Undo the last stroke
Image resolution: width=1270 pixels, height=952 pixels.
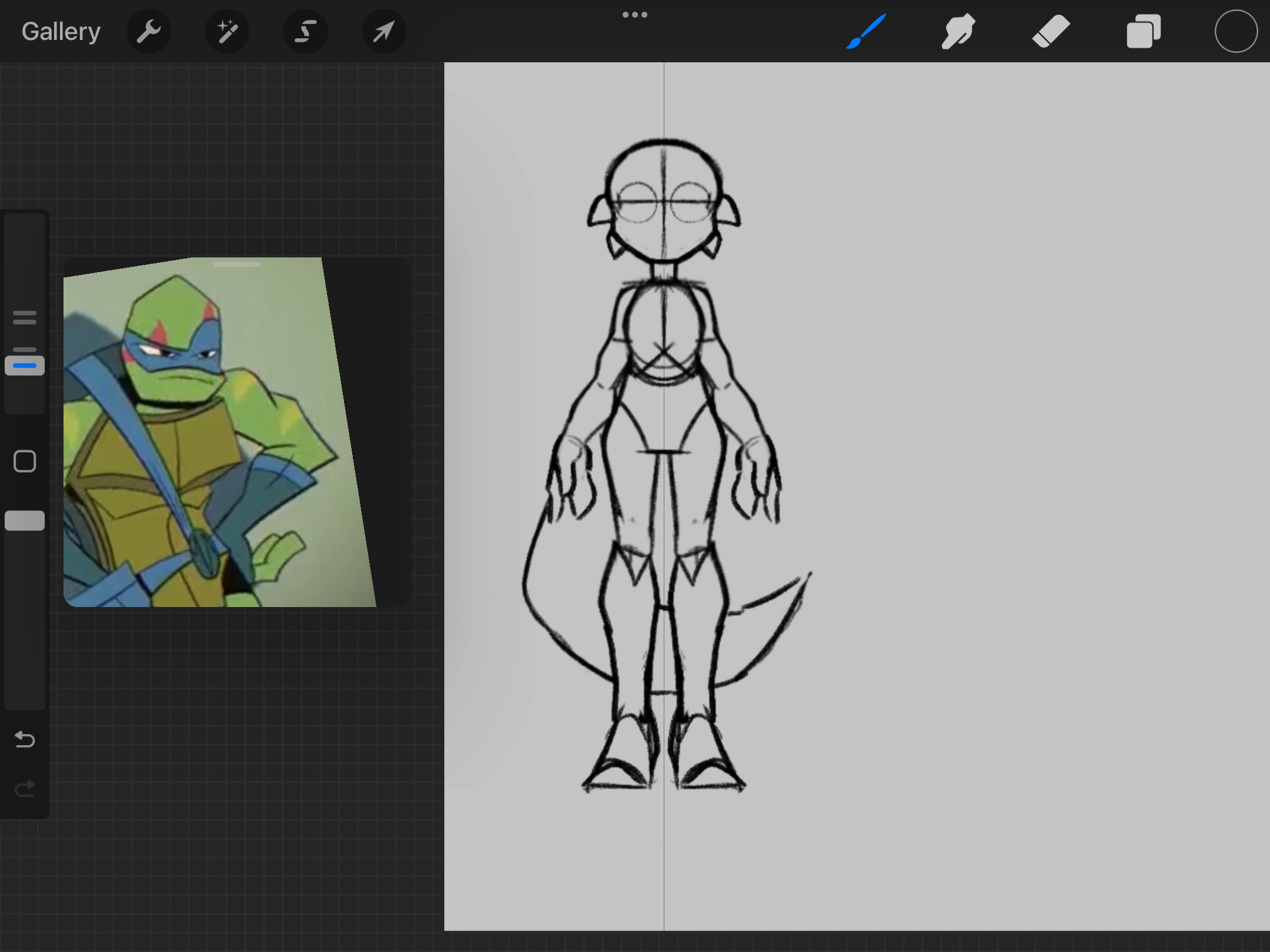coord(25,739)
